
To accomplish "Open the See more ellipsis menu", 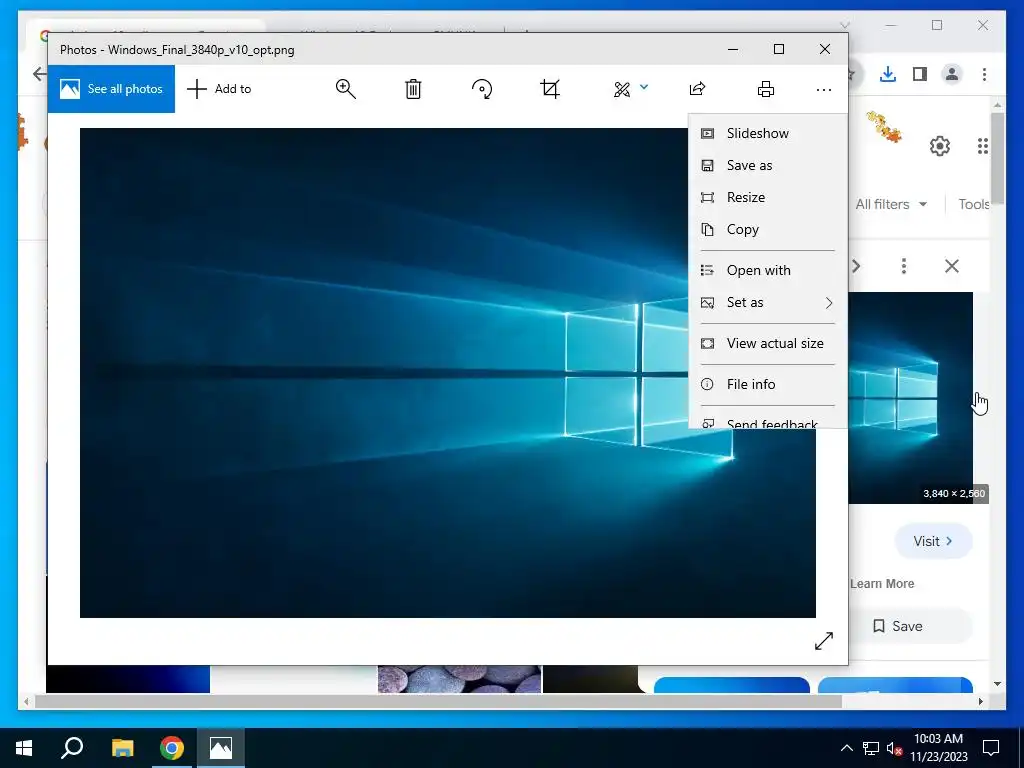I will tap(824, 89).
